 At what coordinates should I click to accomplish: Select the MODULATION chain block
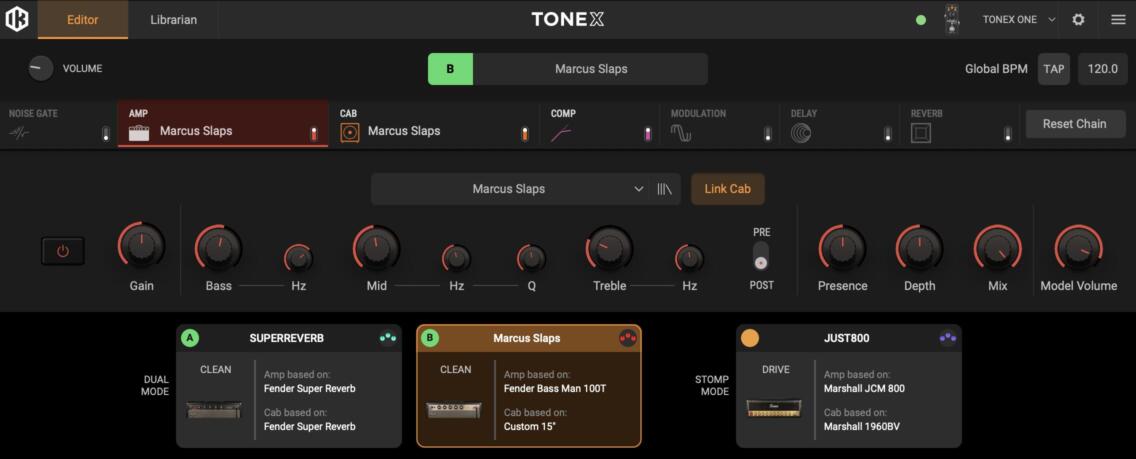(720, 124)
